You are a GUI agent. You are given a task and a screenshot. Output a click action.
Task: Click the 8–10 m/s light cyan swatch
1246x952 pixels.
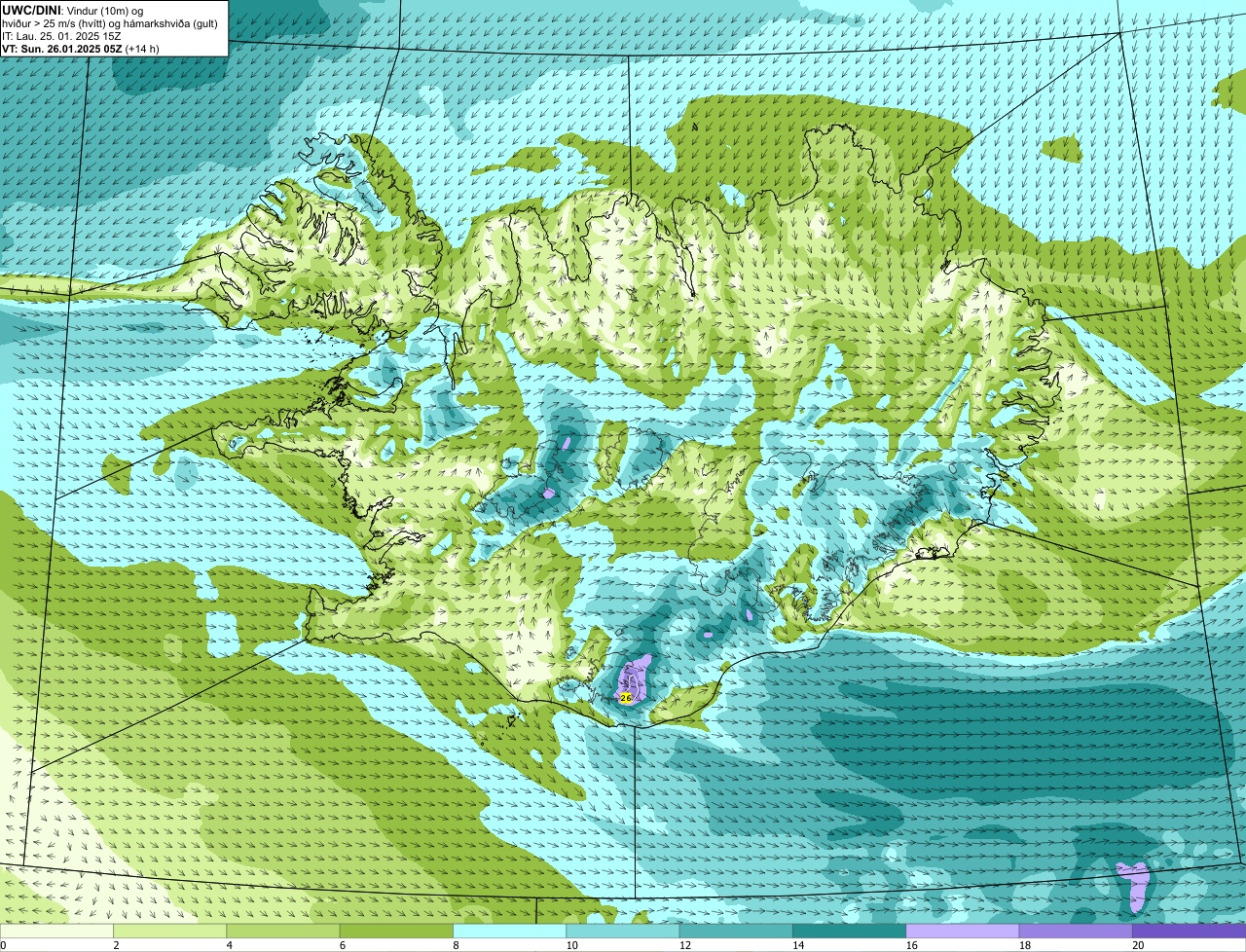tap(511, 932)
